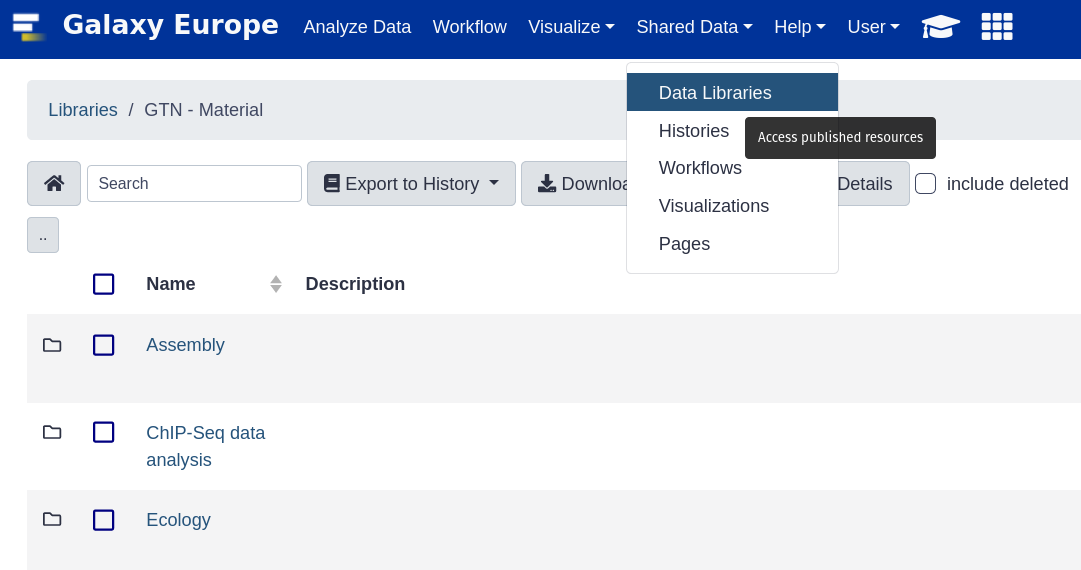Open Workflow in the top navigation
1081x570 pixels.
[469, 27]
